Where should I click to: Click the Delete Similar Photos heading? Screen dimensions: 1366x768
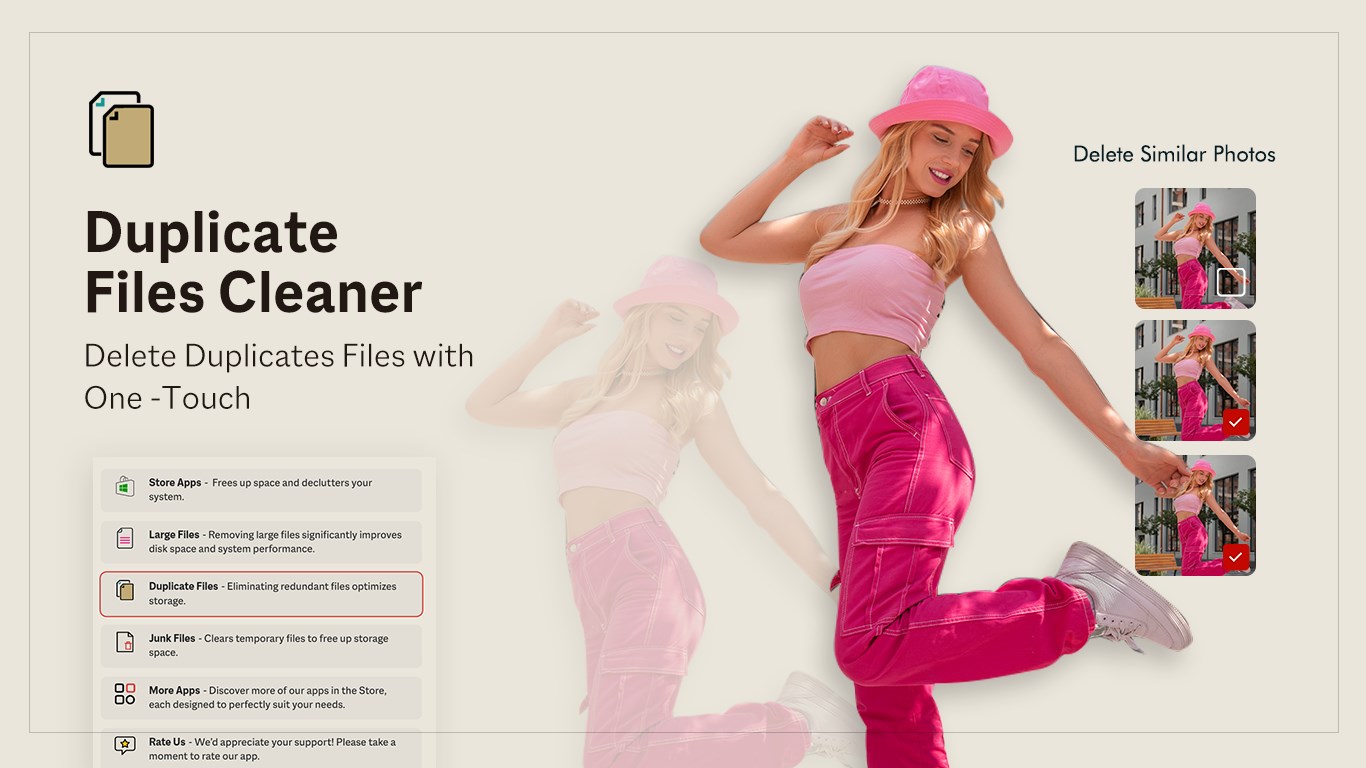(x=1174, y=154)
